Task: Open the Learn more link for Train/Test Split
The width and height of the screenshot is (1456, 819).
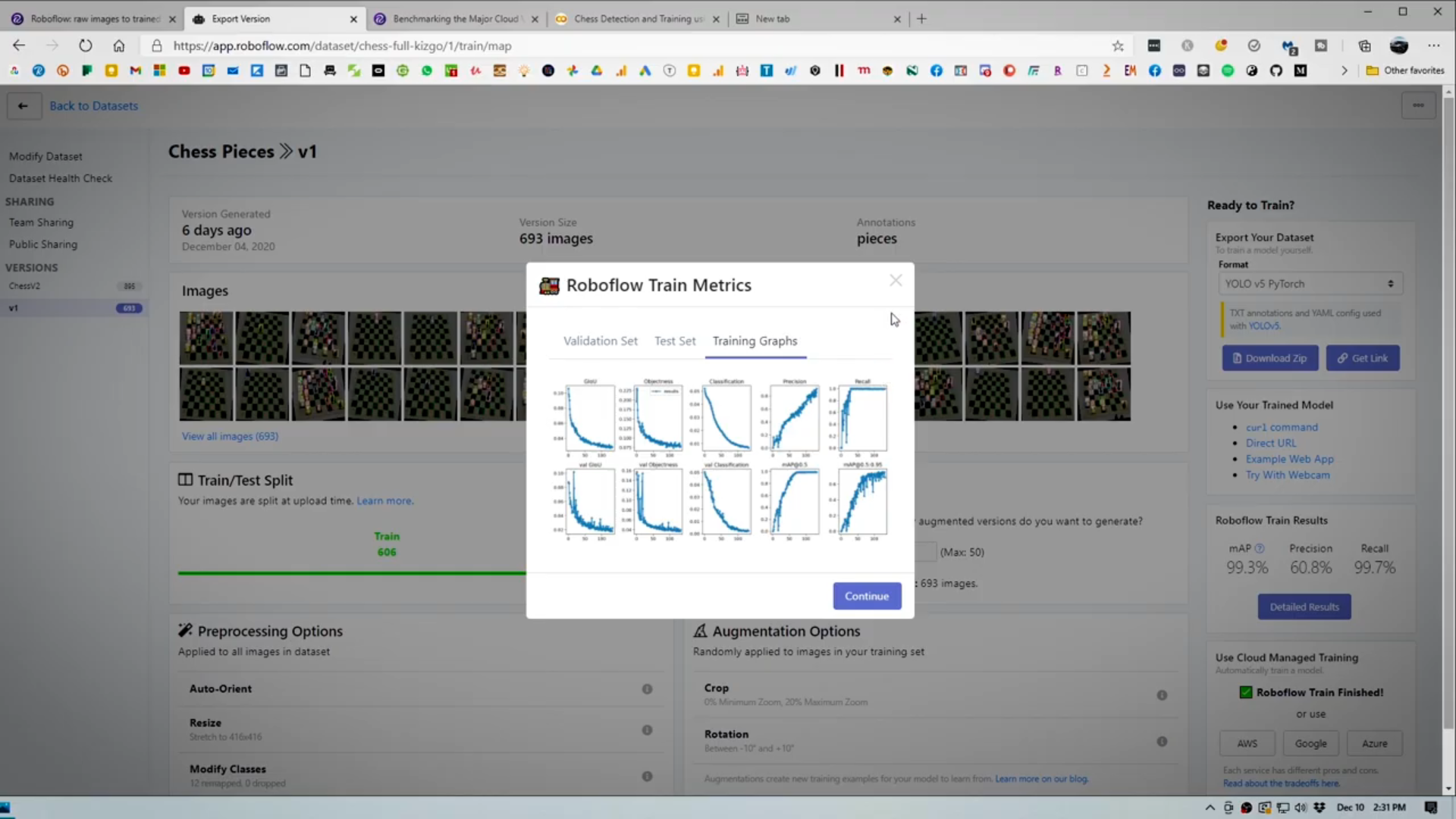Action: point(384,500)
